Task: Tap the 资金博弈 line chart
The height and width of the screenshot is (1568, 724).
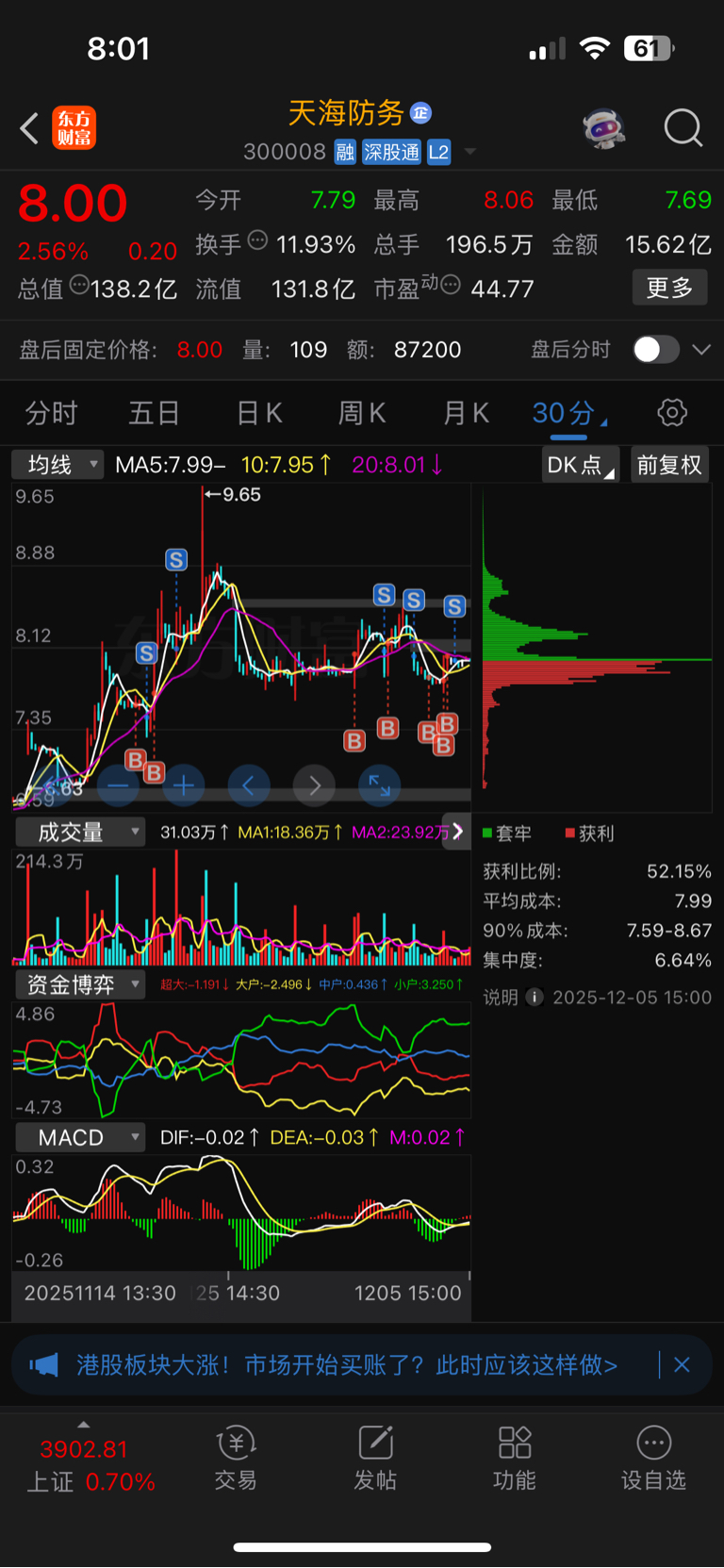Action: 241,1061
